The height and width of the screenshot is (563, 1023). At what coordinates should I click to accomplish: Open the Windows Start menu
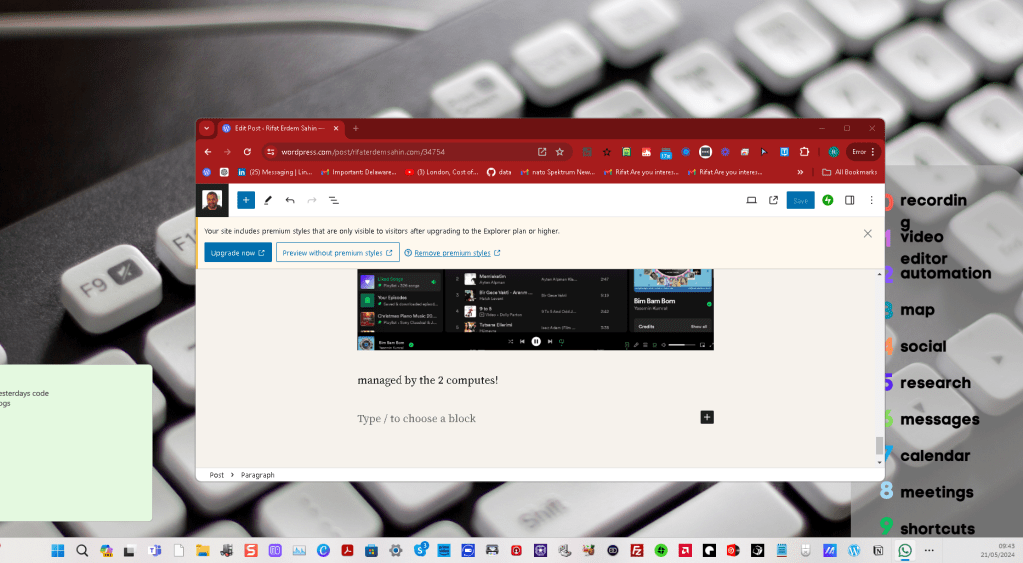(x=57, y=551)
